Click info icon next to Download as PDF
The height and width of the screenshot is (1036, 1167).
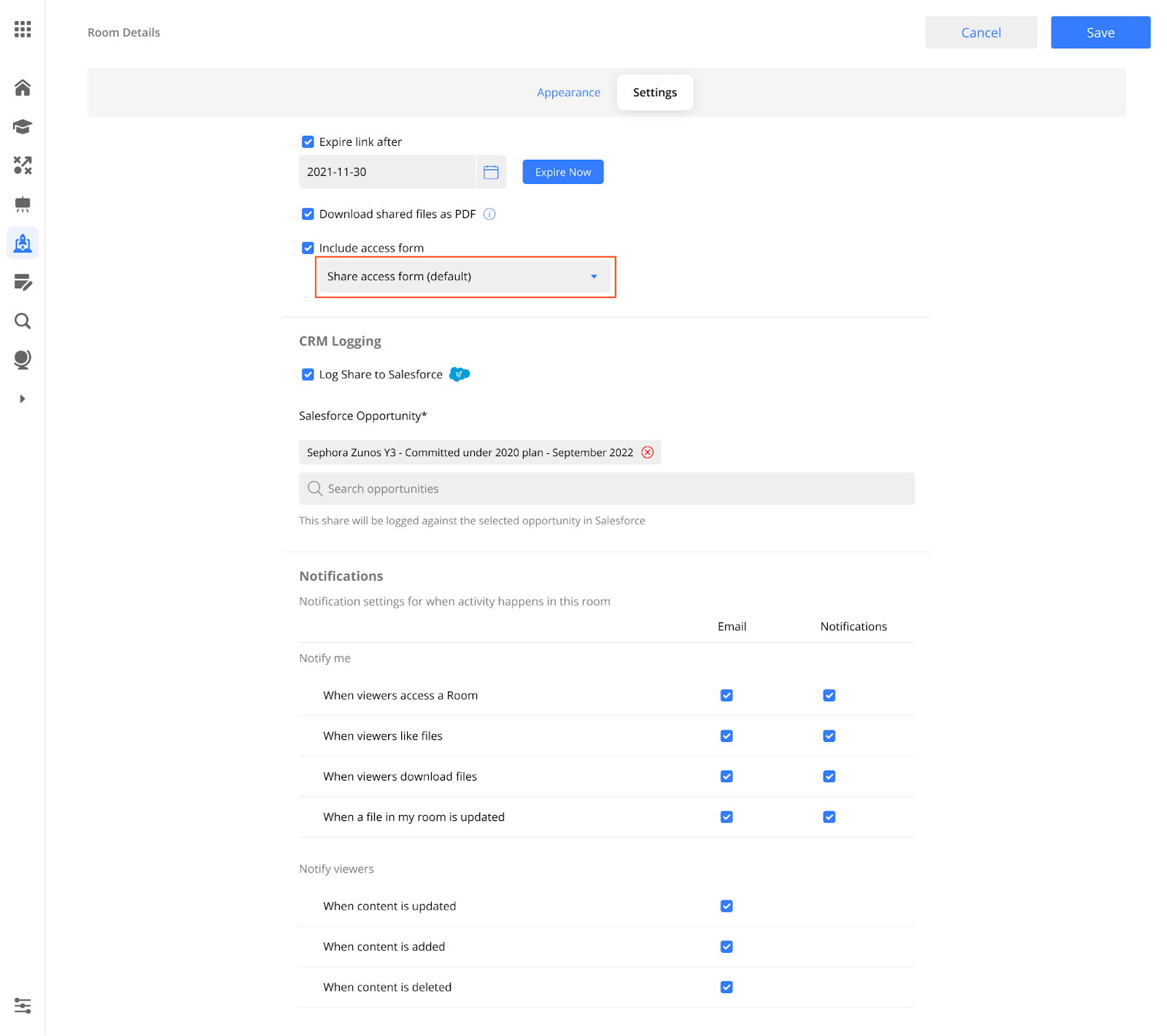click(x=489, y=214)
